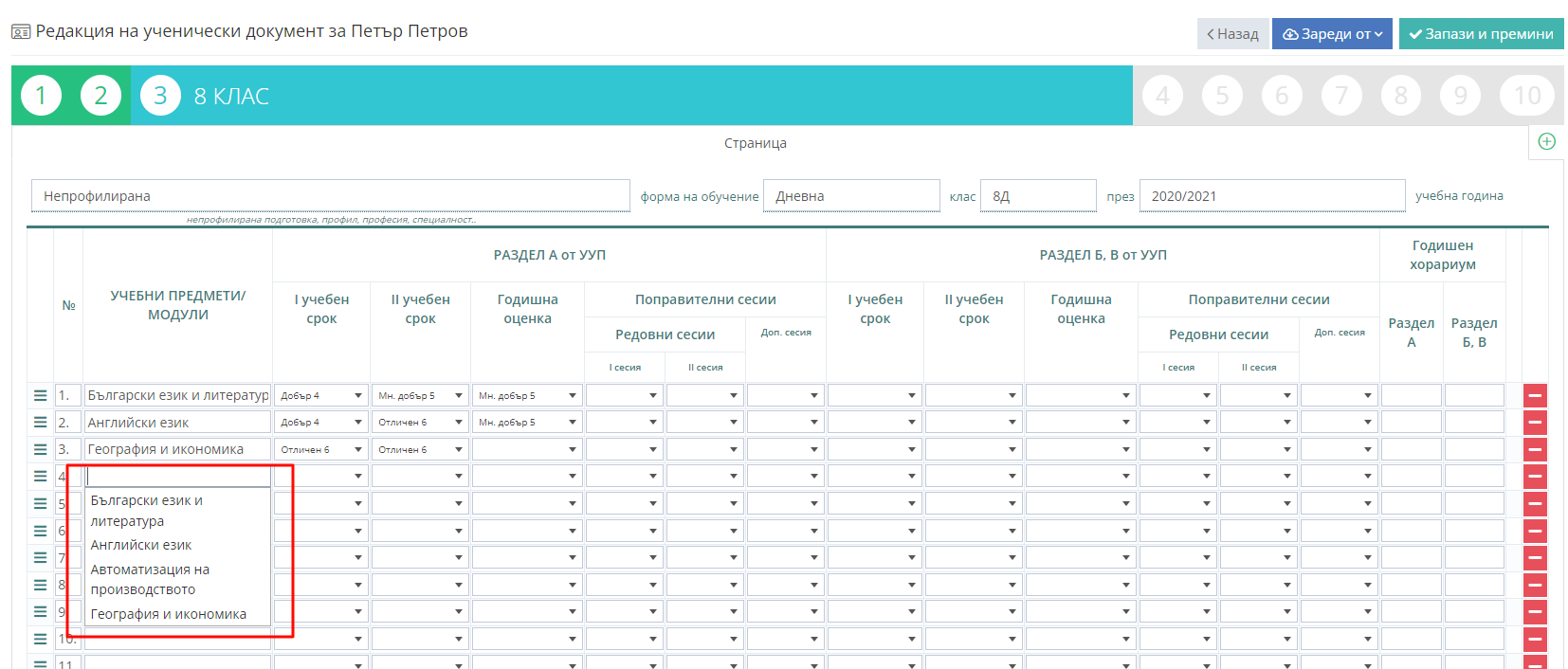Jump to step 10 circle

(x=1527, y=95)
